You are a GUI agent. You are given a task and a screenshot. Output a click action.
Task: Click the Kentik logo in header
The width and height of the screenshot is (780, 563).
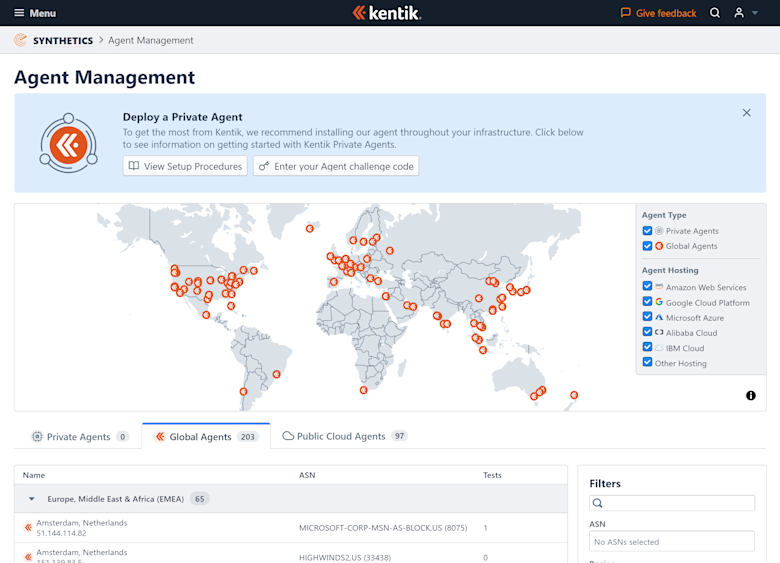point(387,13)
